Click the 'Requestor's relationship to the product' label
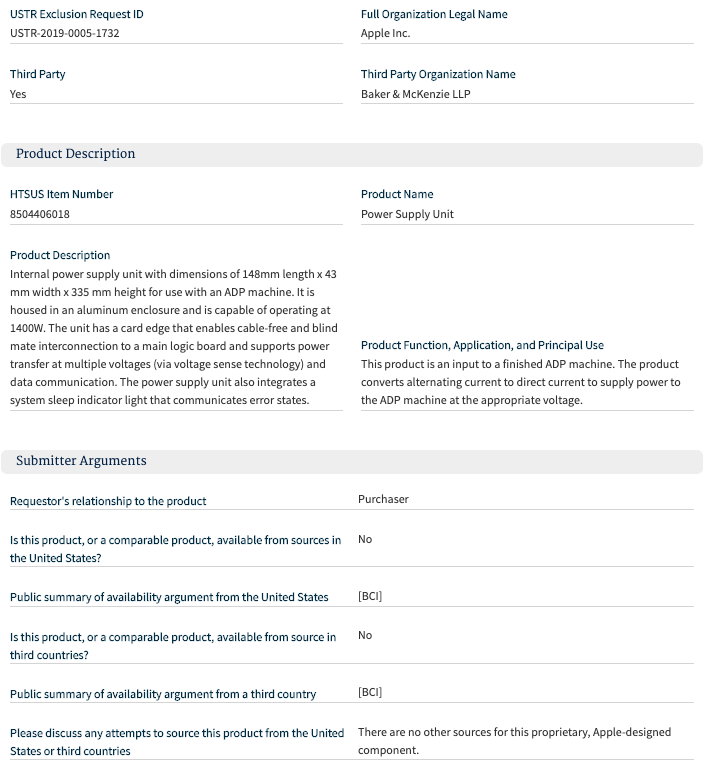This screenshot has width=712, height=767. tap(108, 500)
